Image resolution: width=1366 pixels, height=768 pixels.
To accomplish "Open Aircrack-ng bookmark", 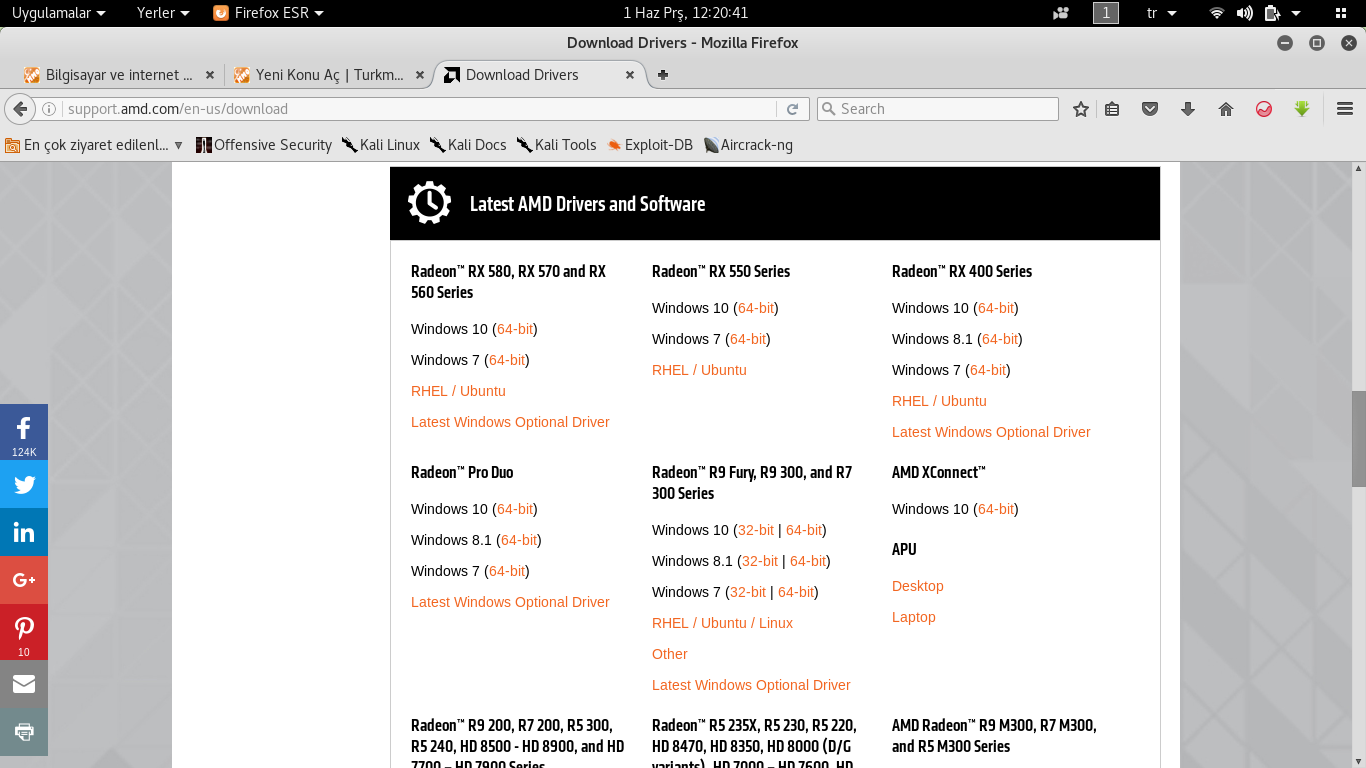I will click(748, 145).
